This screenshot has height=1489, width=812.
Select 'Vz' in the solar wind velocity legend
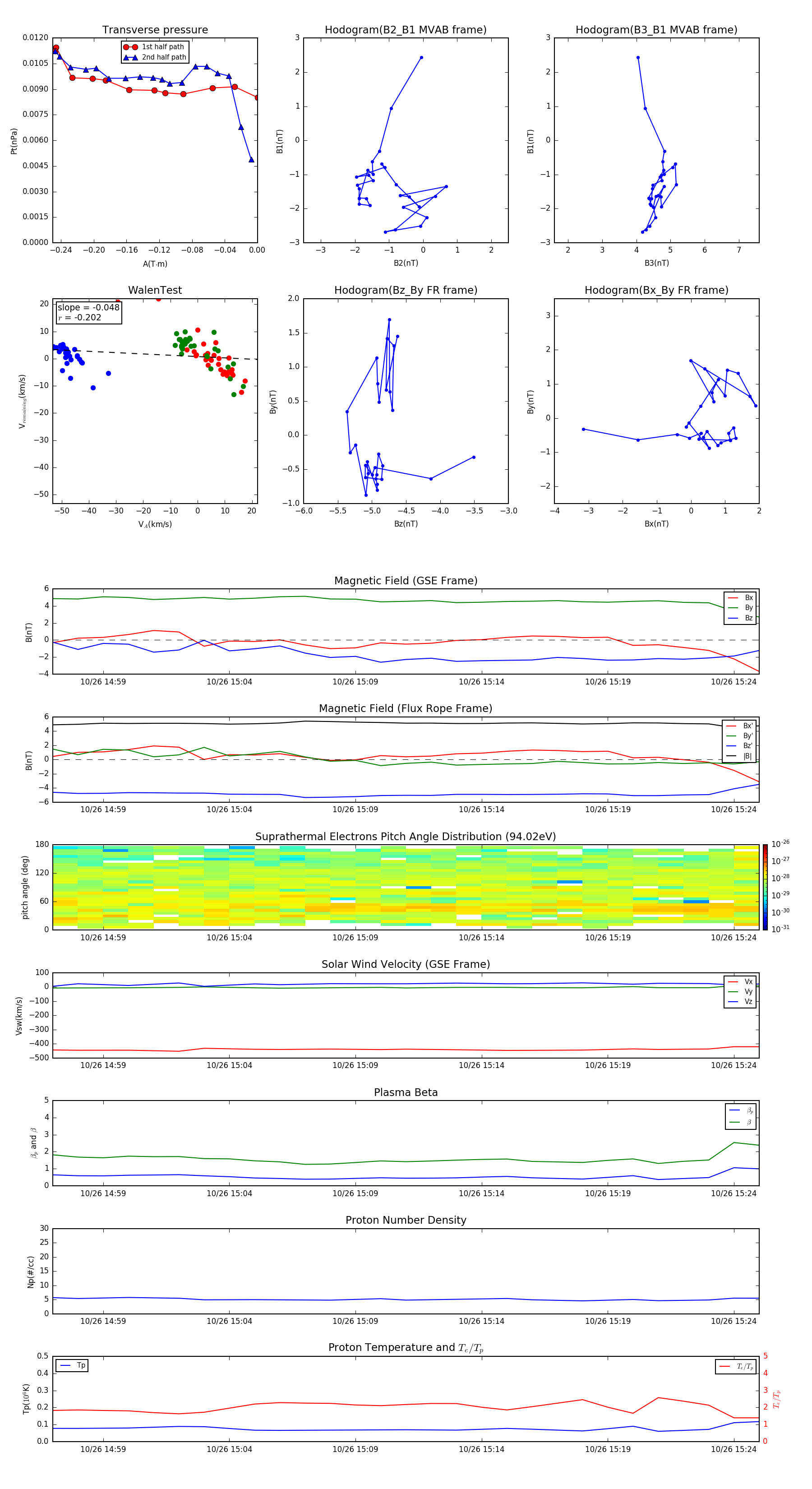pos(741,1002)
